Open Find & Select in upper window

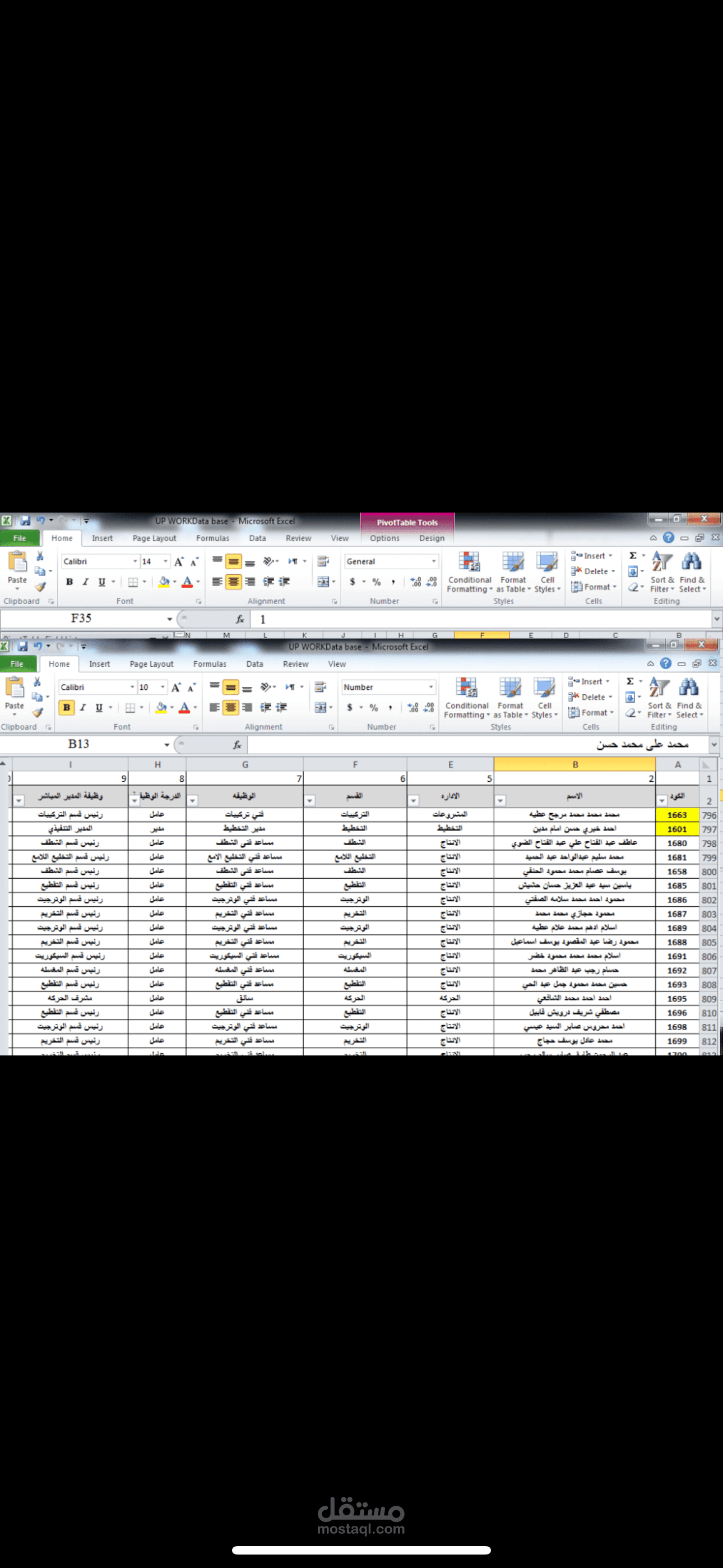tap(692, 572)
